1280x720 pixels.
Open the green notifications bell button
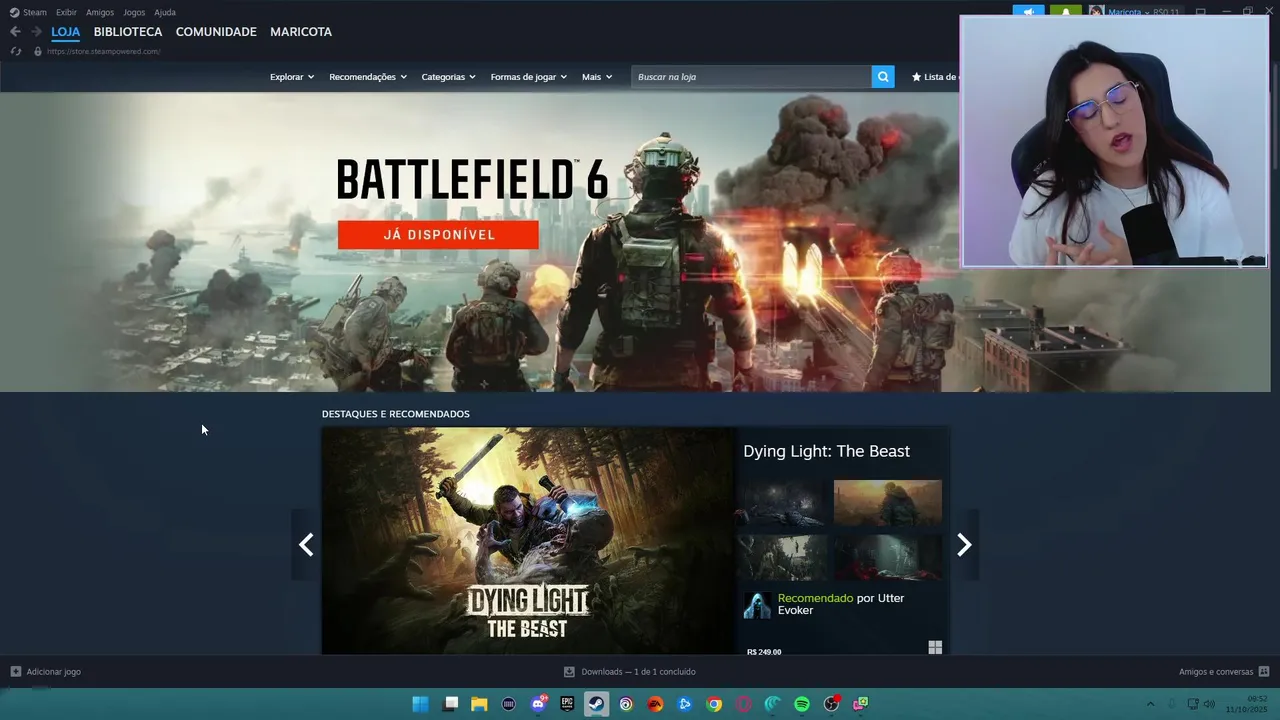[x=1065, y=12]
